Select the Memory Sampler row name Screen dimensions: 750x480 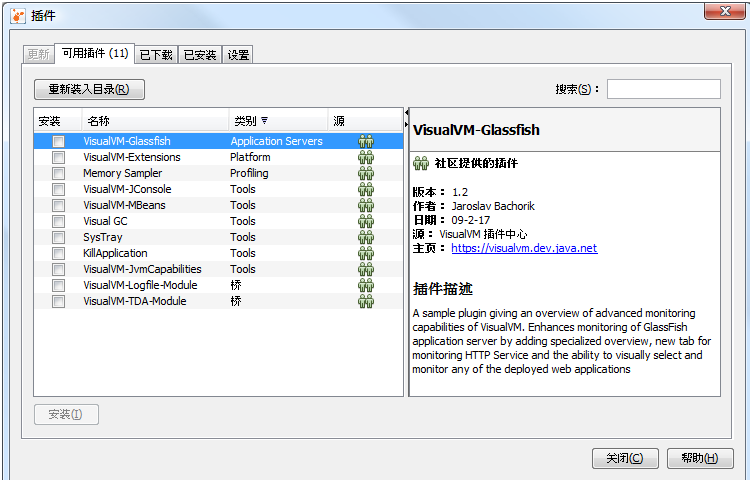(x=122, y=174)
